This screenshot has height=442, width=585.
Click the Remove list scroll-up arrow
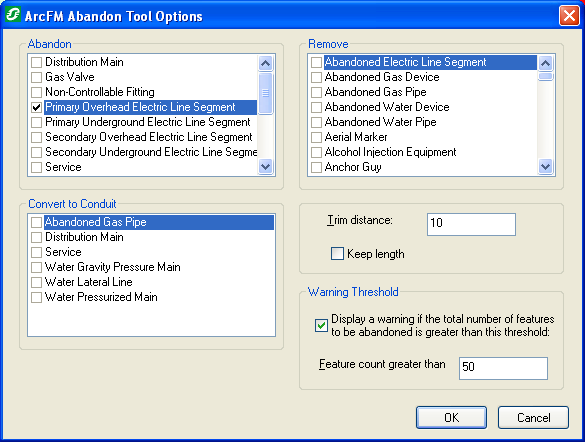(x=545, y=63)
